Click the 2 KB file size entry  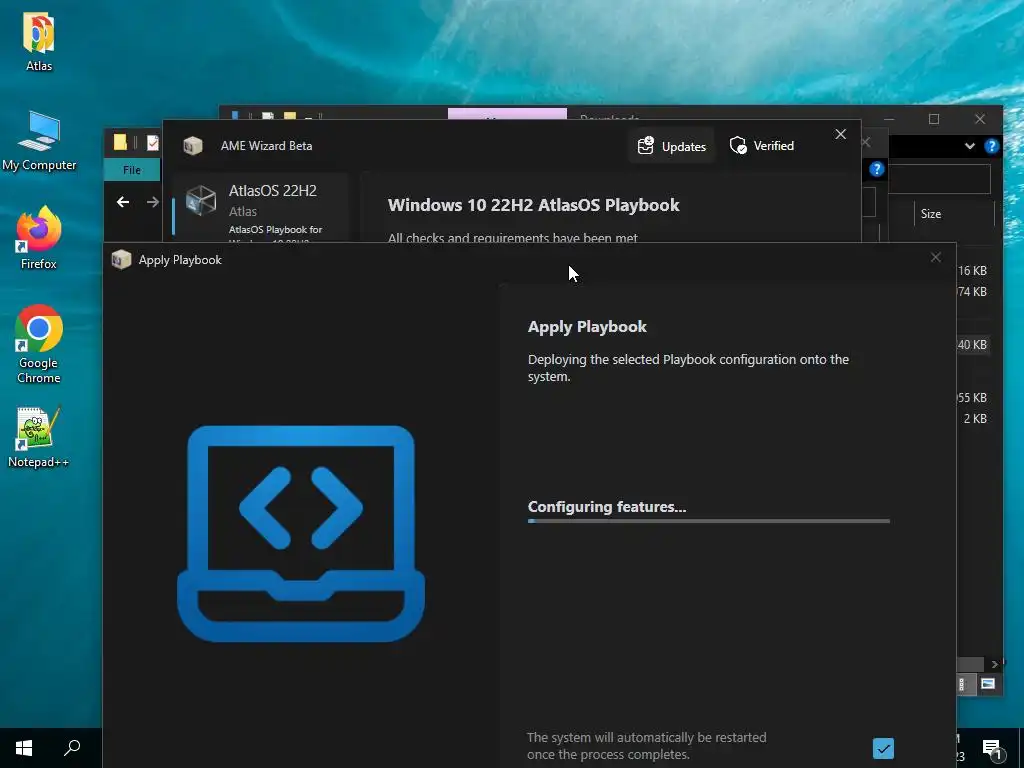(975, 419)
